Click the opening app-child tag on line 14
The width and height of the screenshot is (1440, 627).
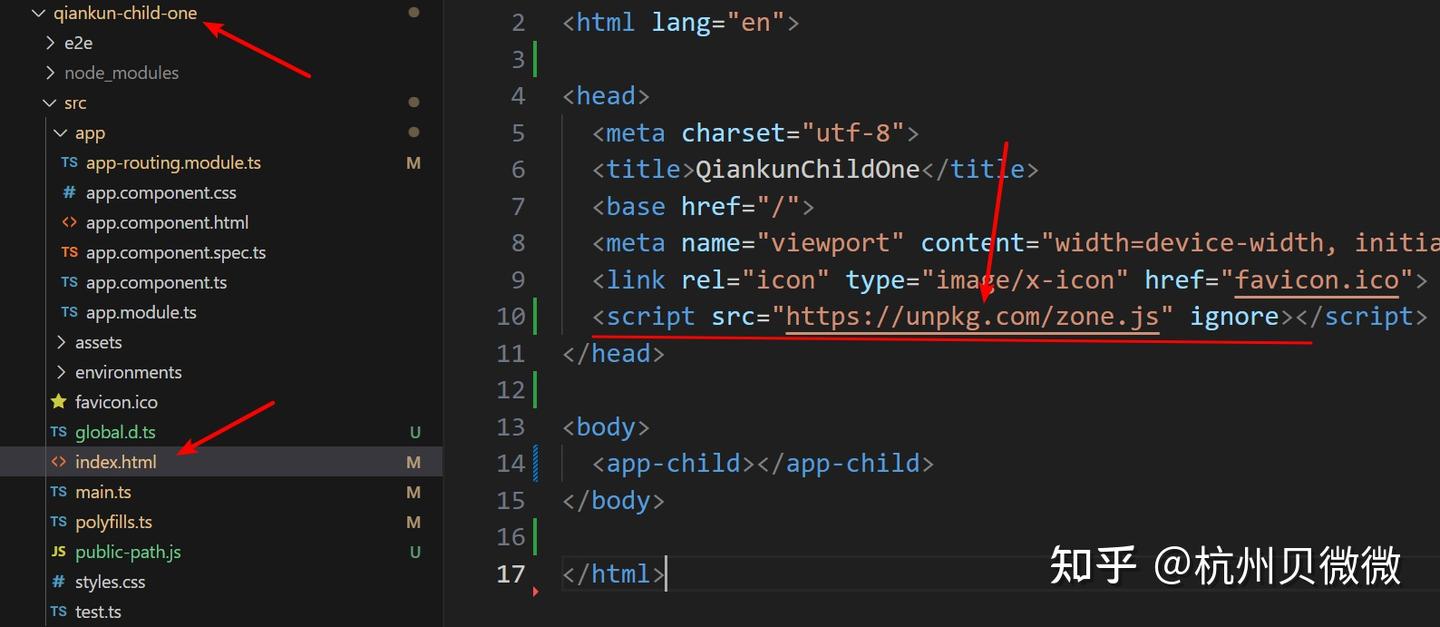coord(673,464)
